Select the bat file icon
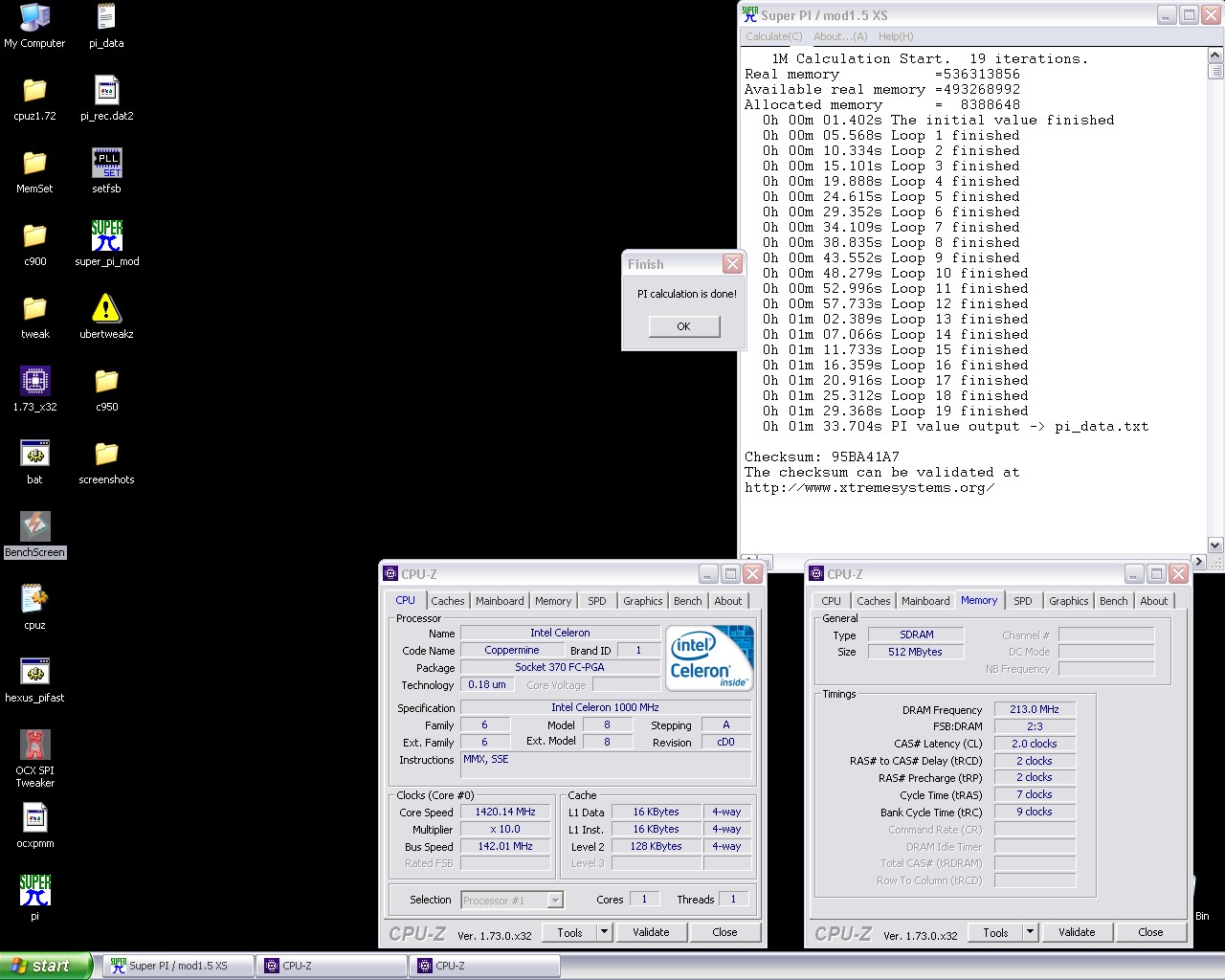Viewport: 1225px width, 980px height. (34, 454)
